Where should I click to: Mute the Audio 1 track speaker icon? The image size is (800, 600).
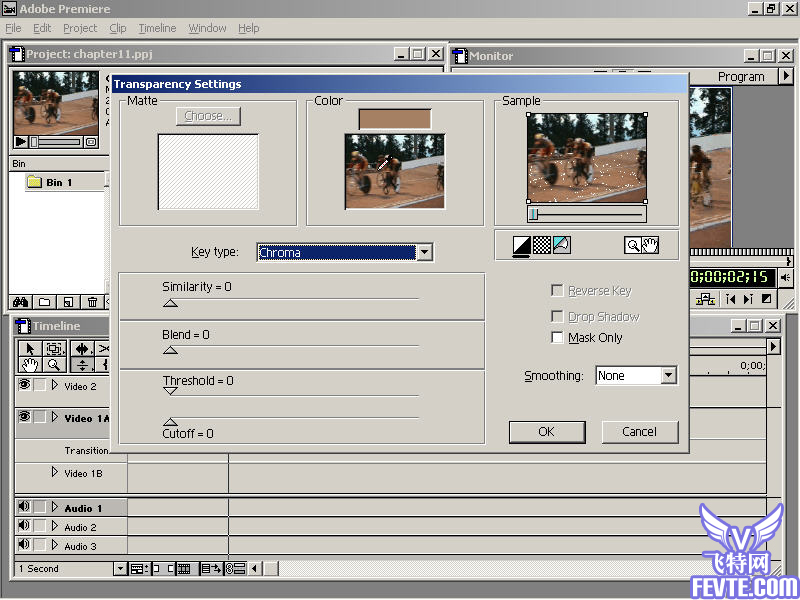[x=24, y=508]
